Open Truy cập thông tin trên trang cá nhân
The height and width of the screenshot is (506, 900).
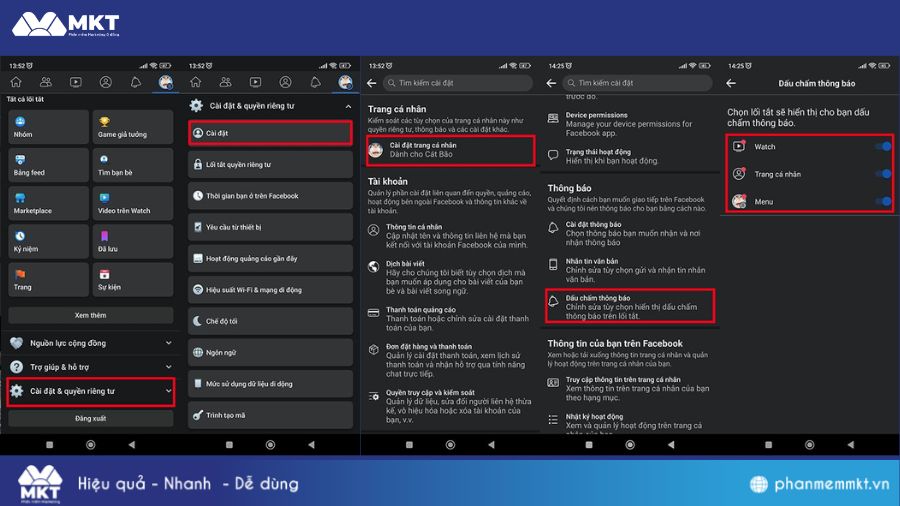[x=630, y=388]
